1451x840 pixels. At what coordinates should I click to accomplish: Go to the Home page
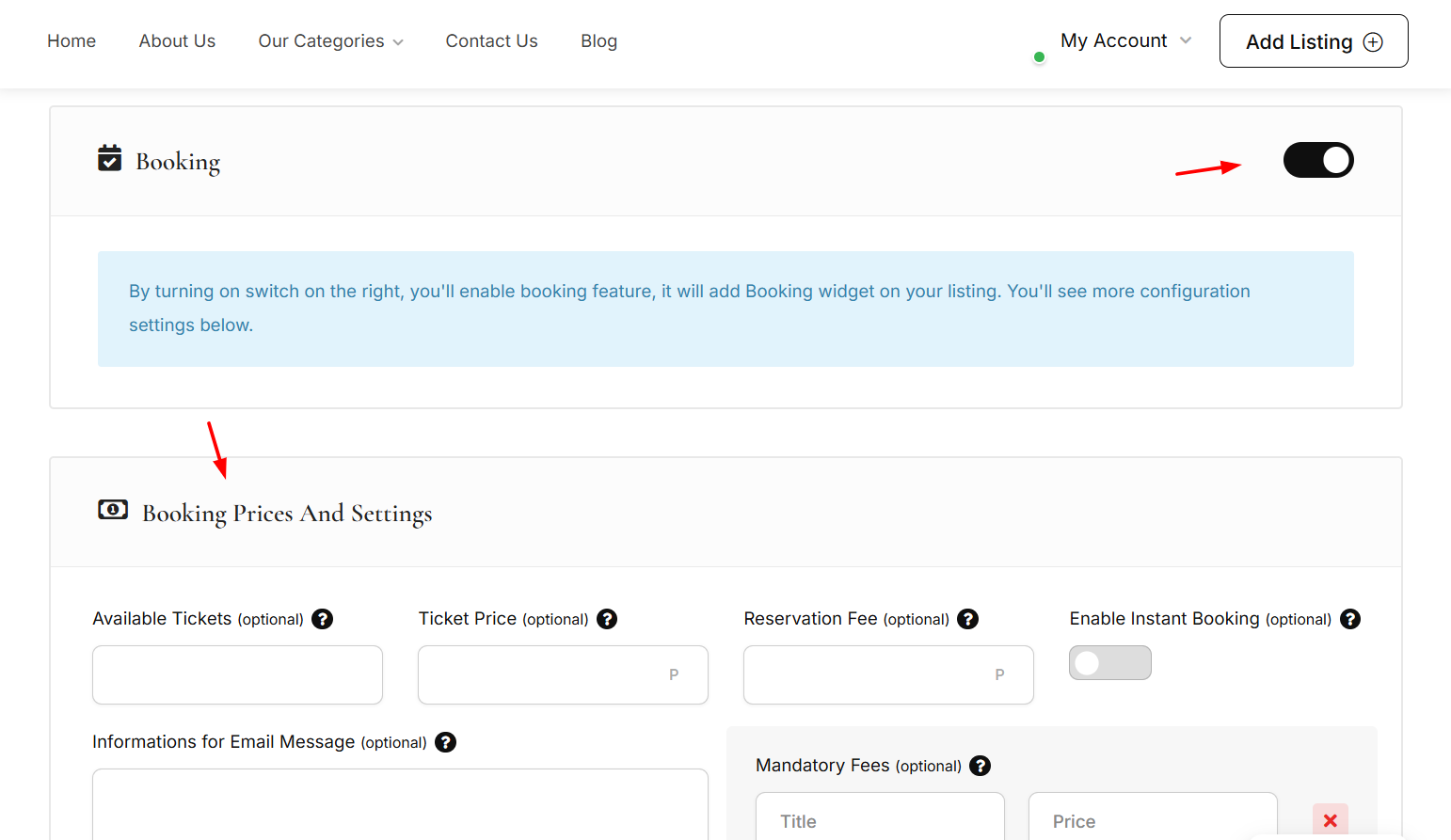point(72,41)
